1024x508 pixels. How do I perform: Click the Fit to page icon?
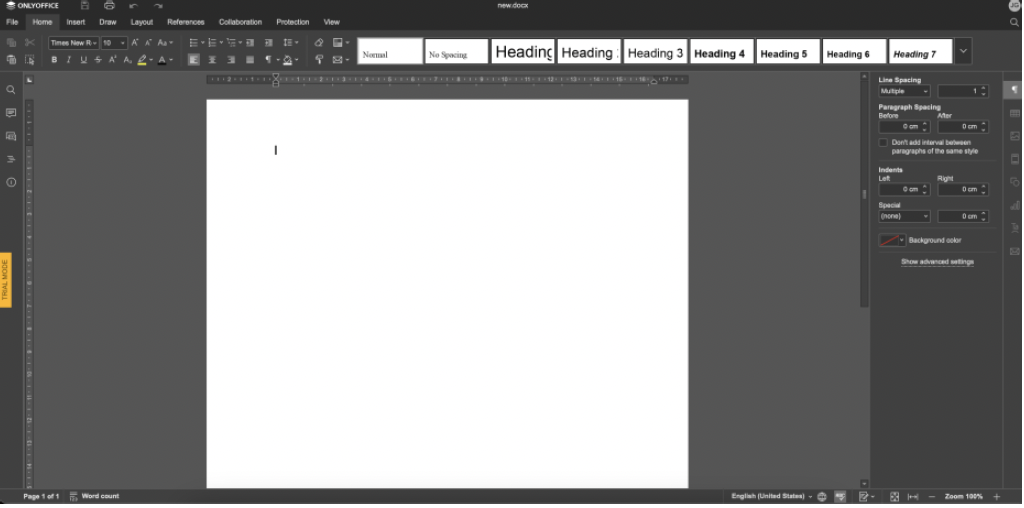[x=894, y=496]
